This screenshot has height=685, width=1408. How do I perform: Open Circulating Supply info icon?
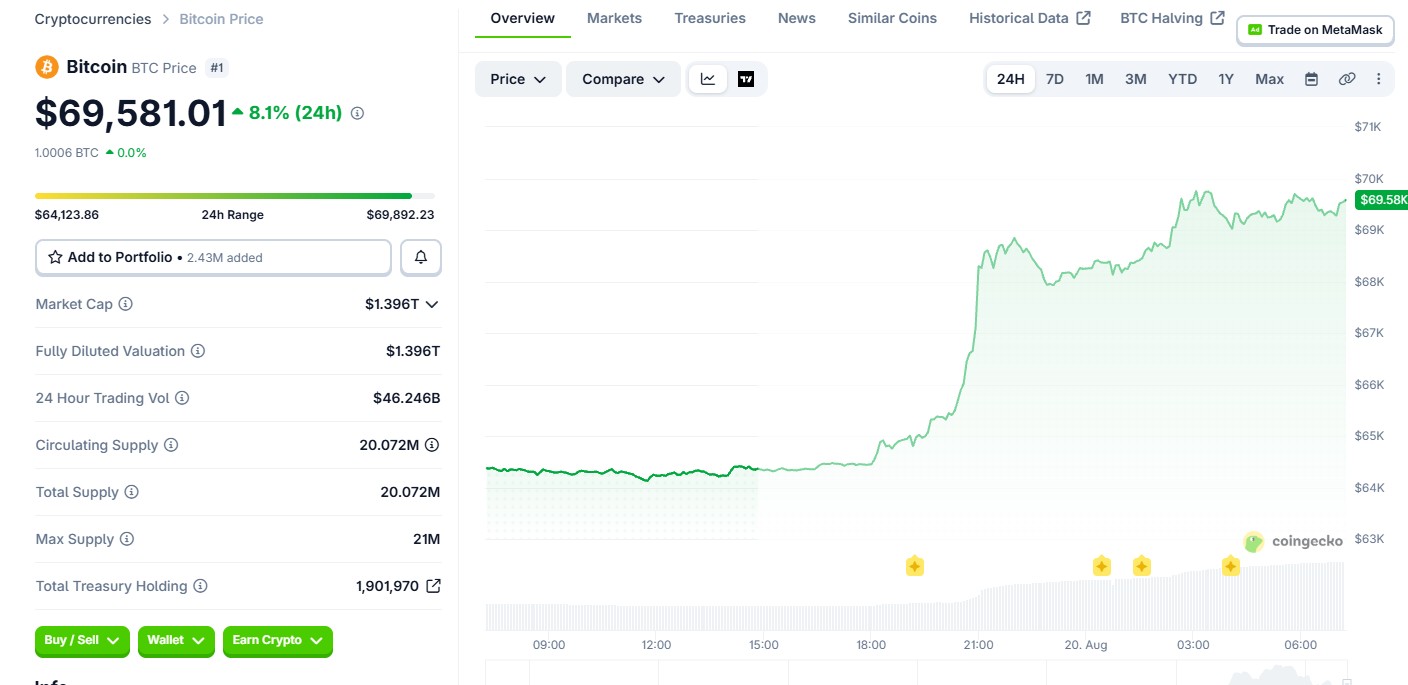[171, 445]
